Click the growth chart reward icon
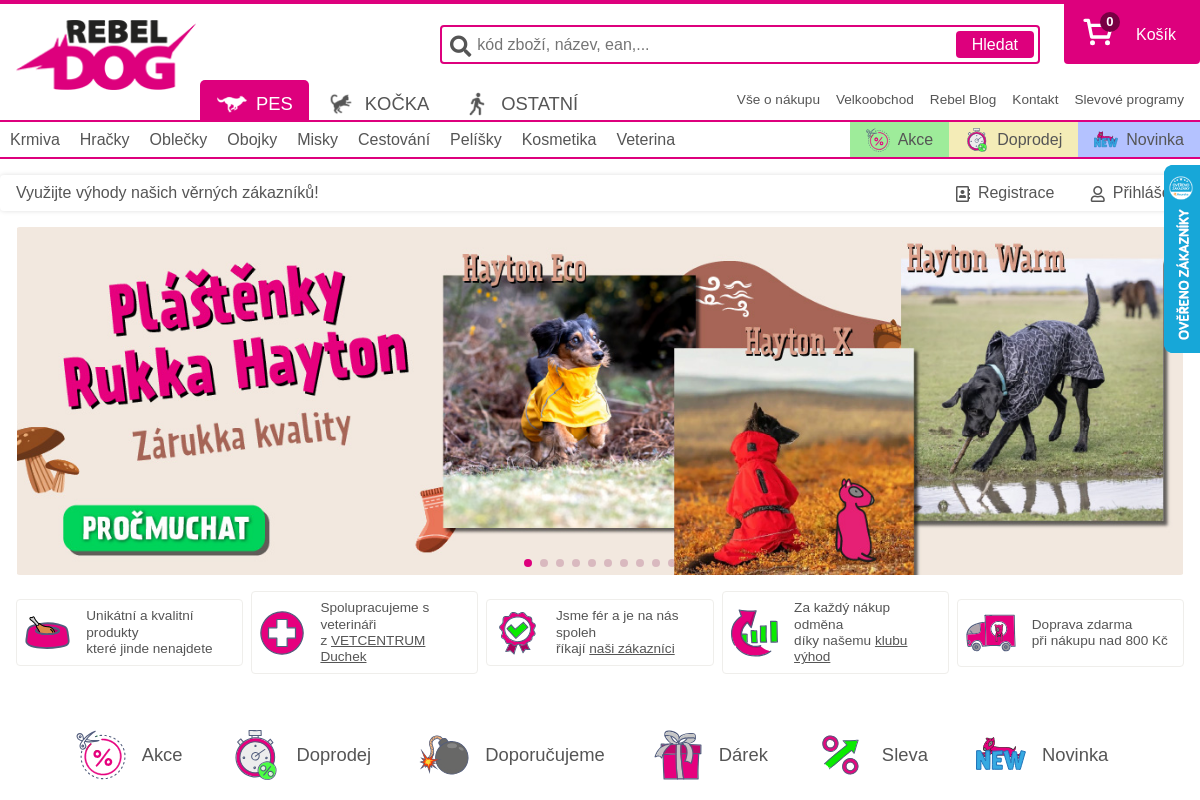 pos(754,633)
